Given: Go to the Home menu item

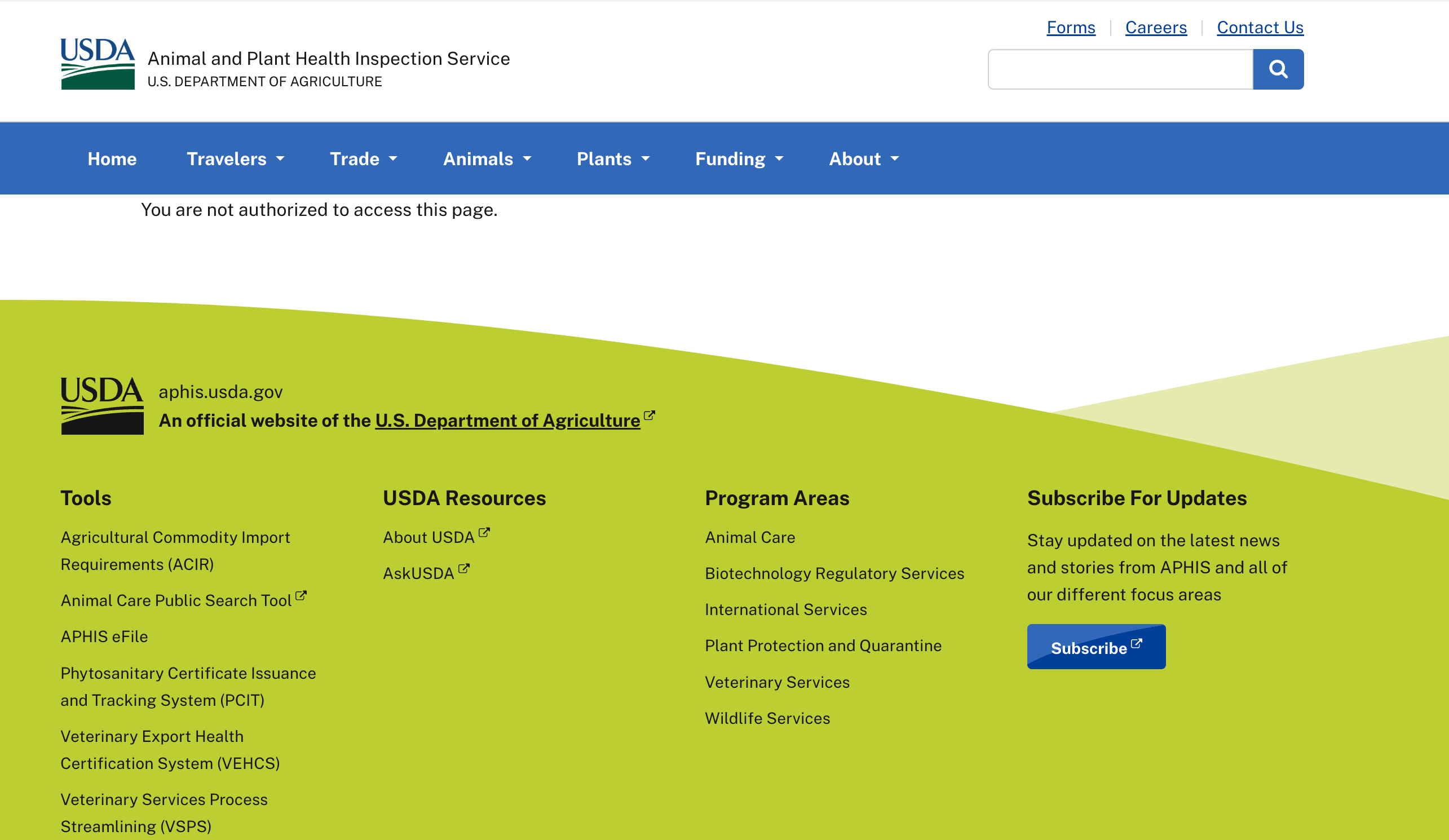Looking at the screenshot, I should pyautogui.click(x=112, y=158).
